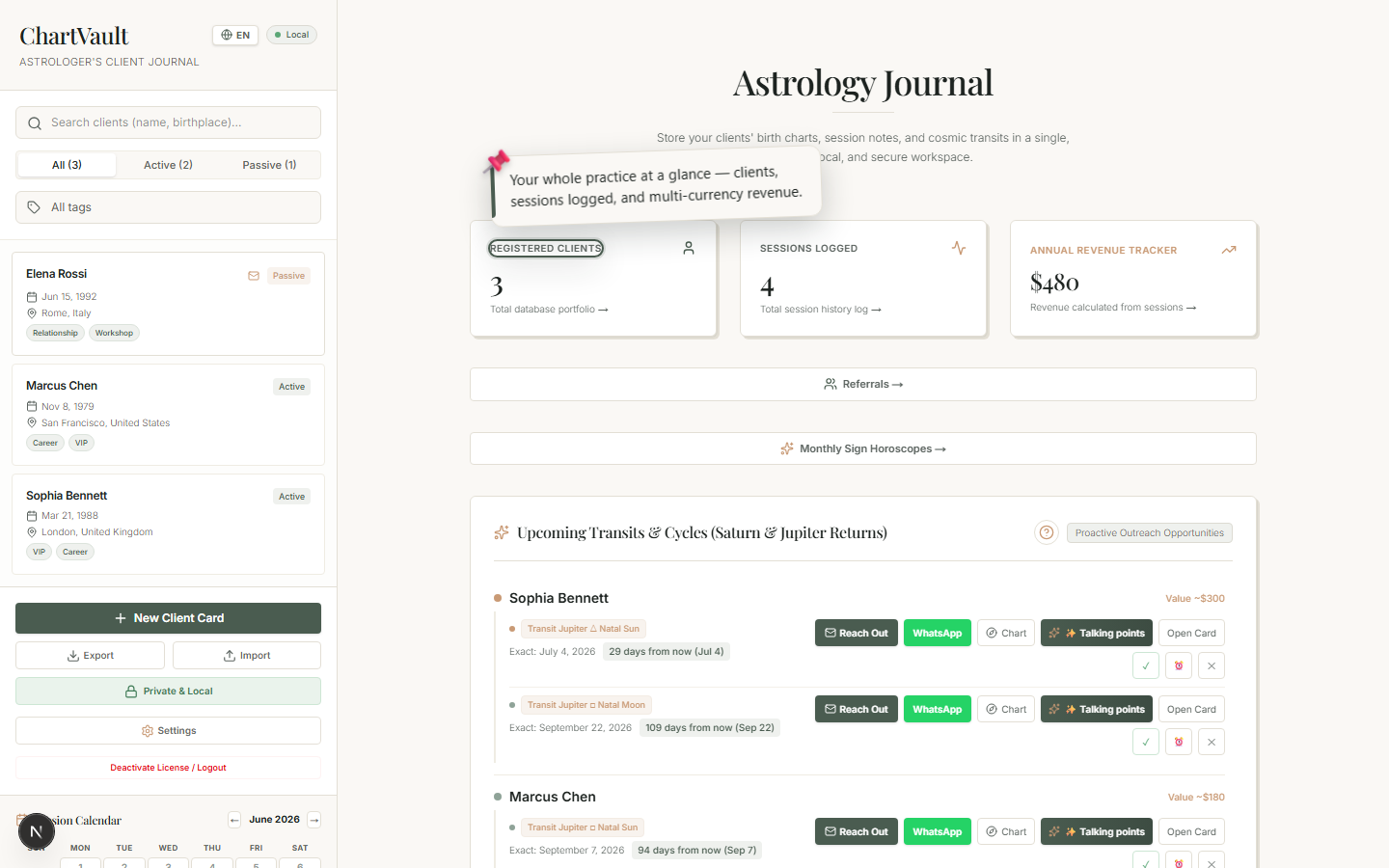Viewport: 1389px width, 868px height.
Task: Dismiss Sophia's Jupiter Natal Moon transit (X)
Action: coord(1212,742)
